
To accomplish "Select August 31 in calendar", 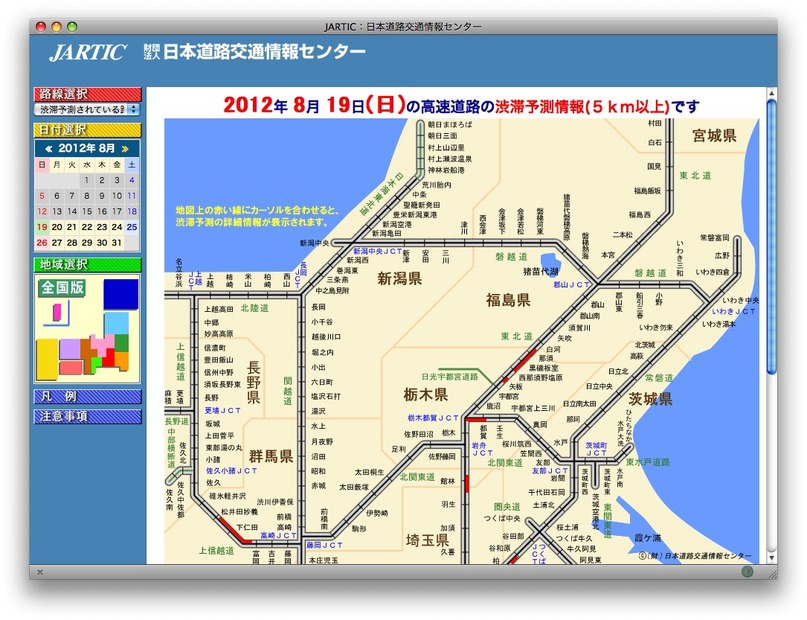I will tap(117, 242).
